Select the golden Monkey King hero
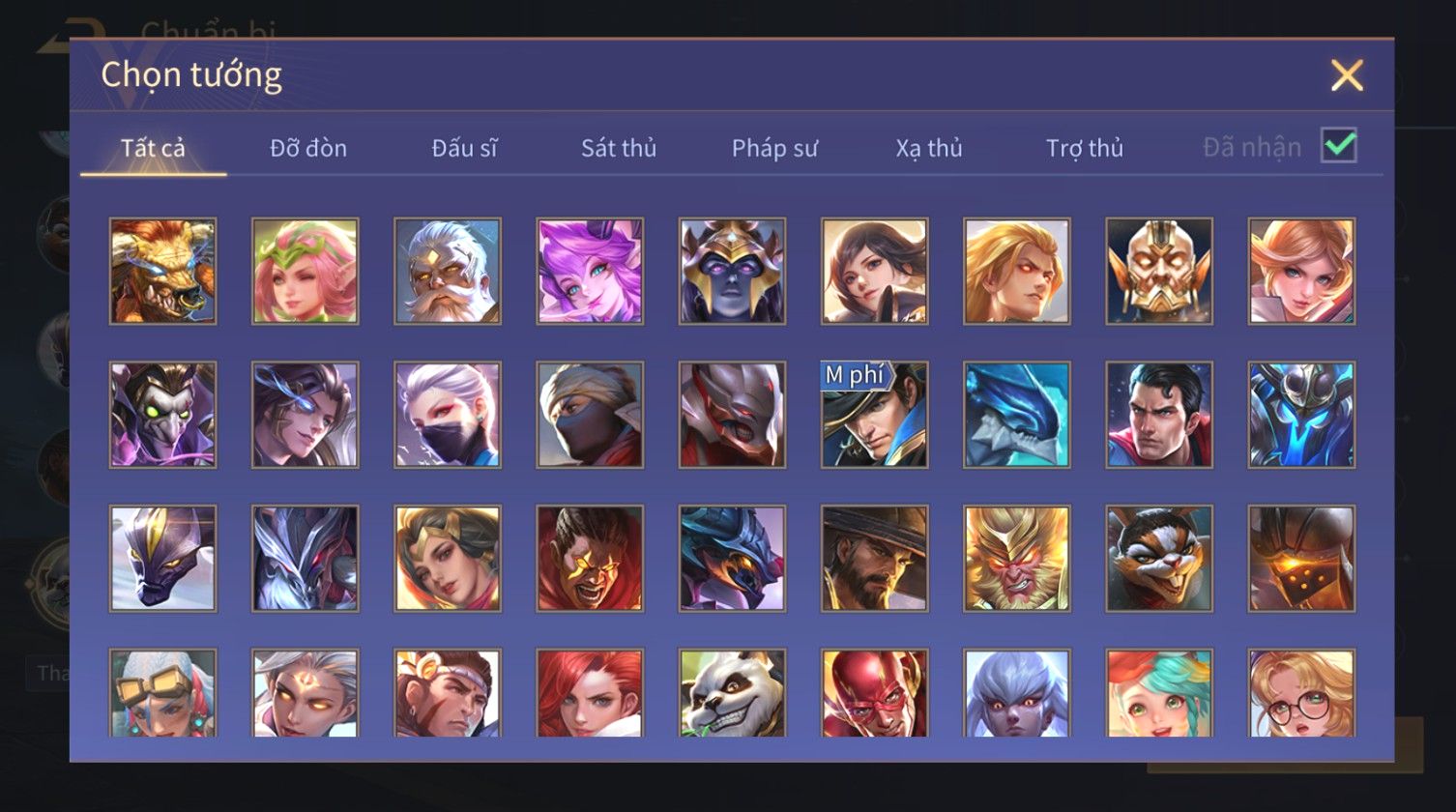Viewport: 1456px width, 812px height. 1017,558
